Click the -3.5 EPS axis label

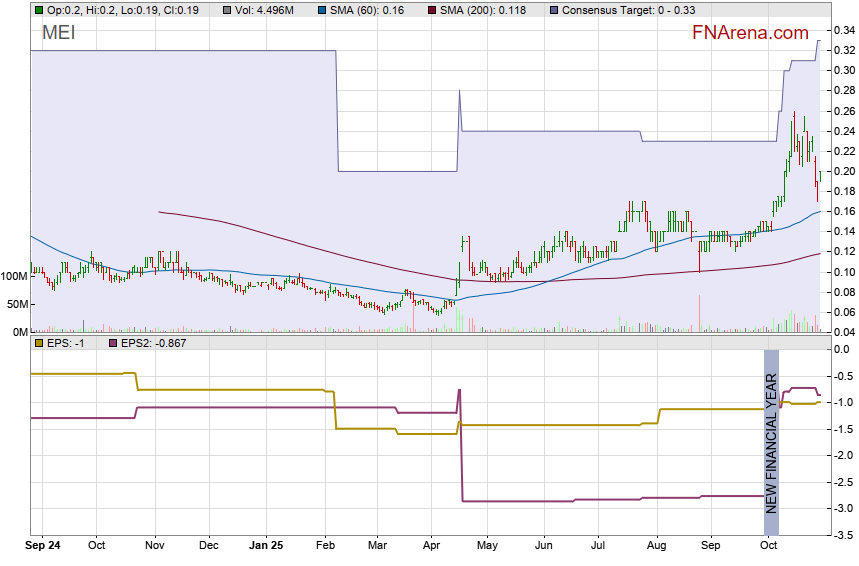[844, 535]
